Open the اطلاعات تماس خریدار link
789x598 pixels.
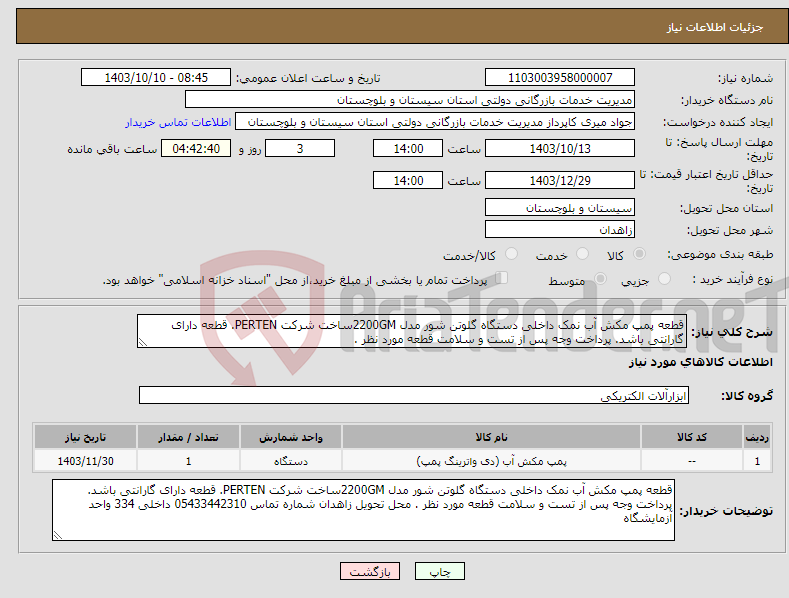[178, 122]
